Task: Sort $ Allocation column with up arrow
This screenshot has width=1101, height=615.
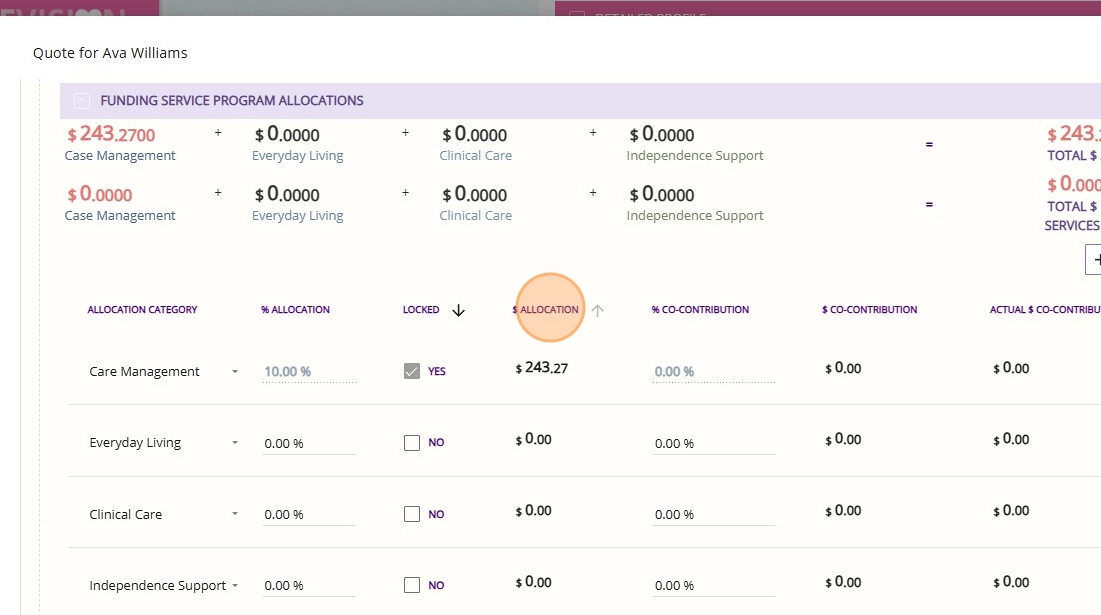Action: click(x=598, y=310)
